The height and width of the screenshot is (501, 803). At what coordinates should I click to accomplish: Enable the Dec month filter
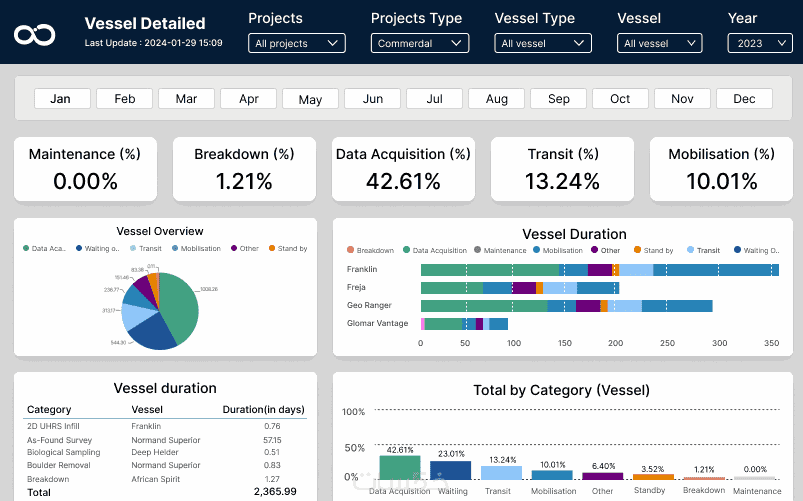(x=744, y=99)
